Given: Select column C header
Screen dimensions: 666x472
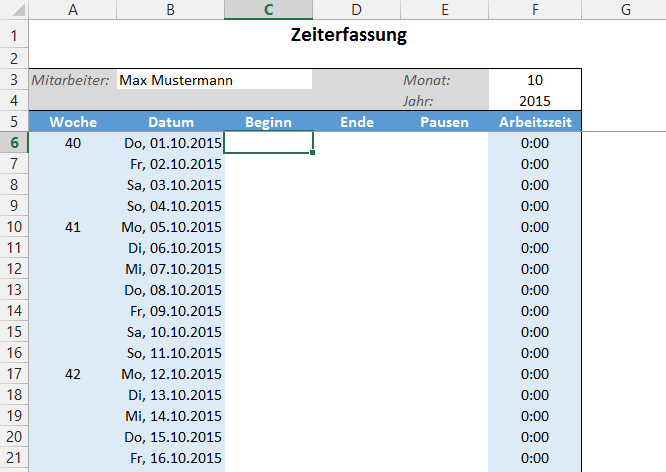Looking at the screenshot, I should (268, 10).
